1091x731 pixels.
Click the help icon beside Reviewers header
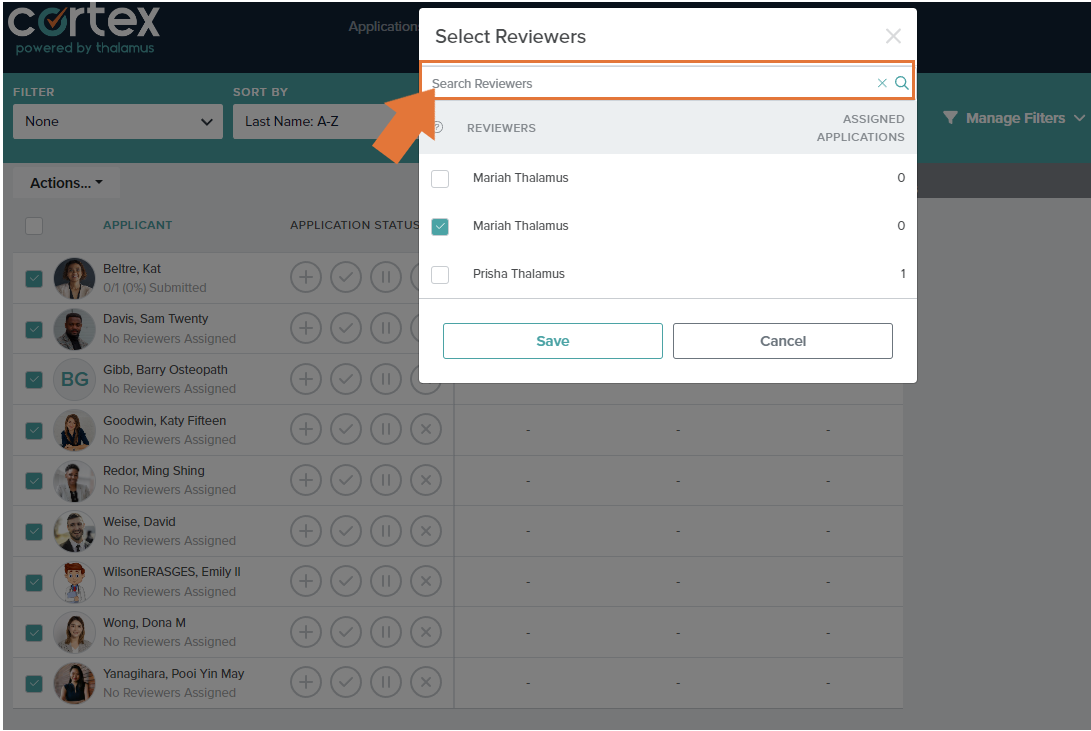[438, 127]
